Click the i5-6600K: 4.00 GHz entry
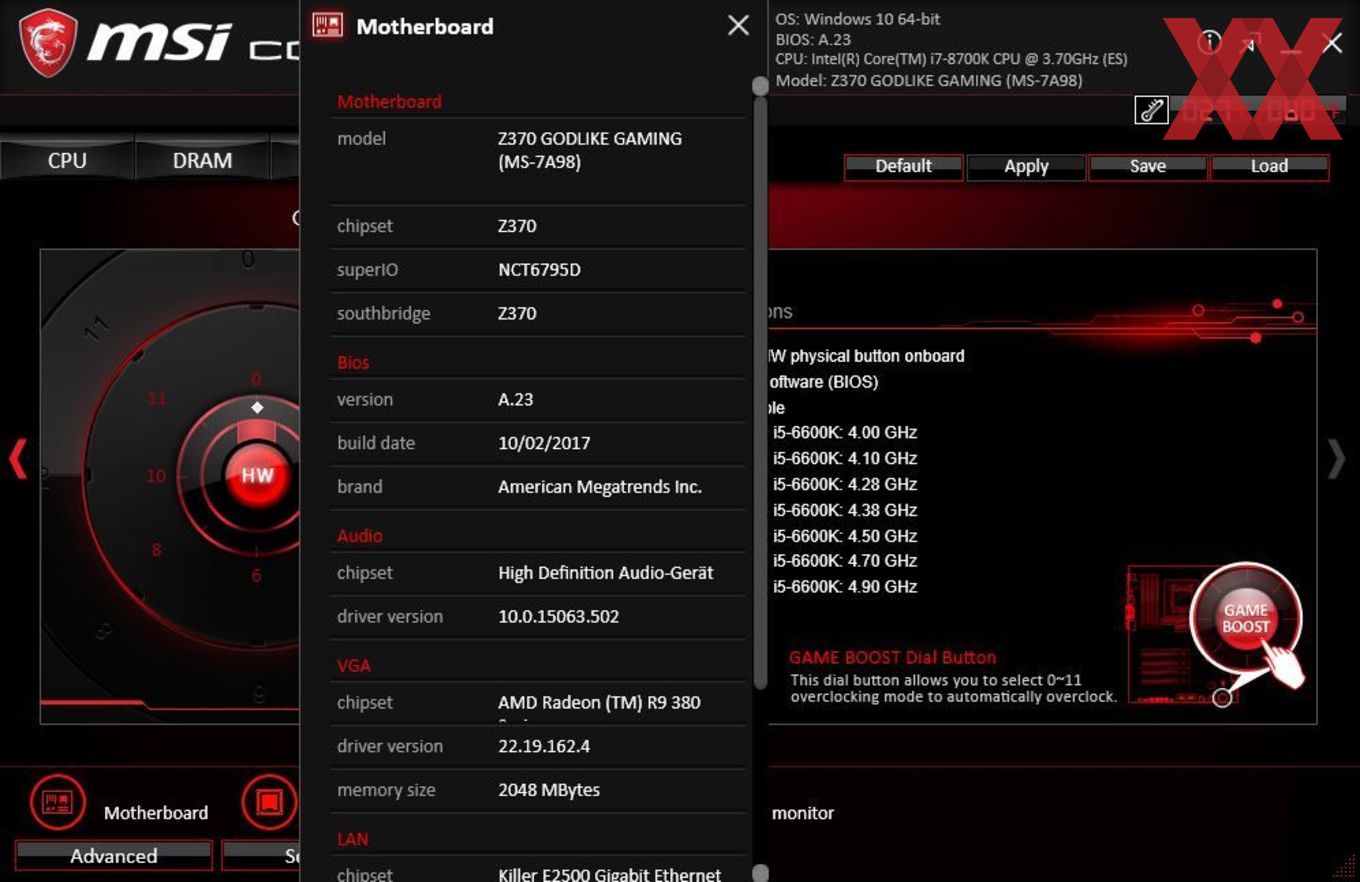This screenshot has width=1360, height=882. (x=844, y=433)
